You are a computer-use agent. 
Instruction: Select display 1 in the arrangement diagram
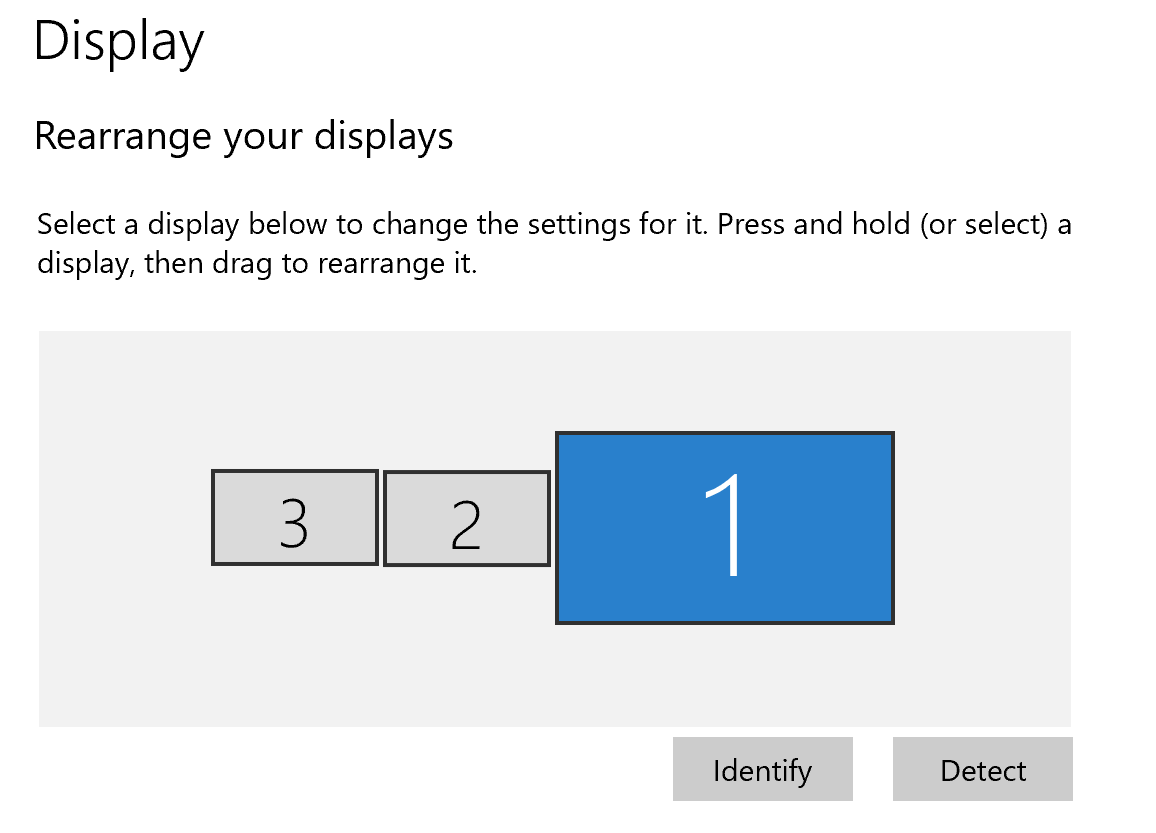click(724, 527)
